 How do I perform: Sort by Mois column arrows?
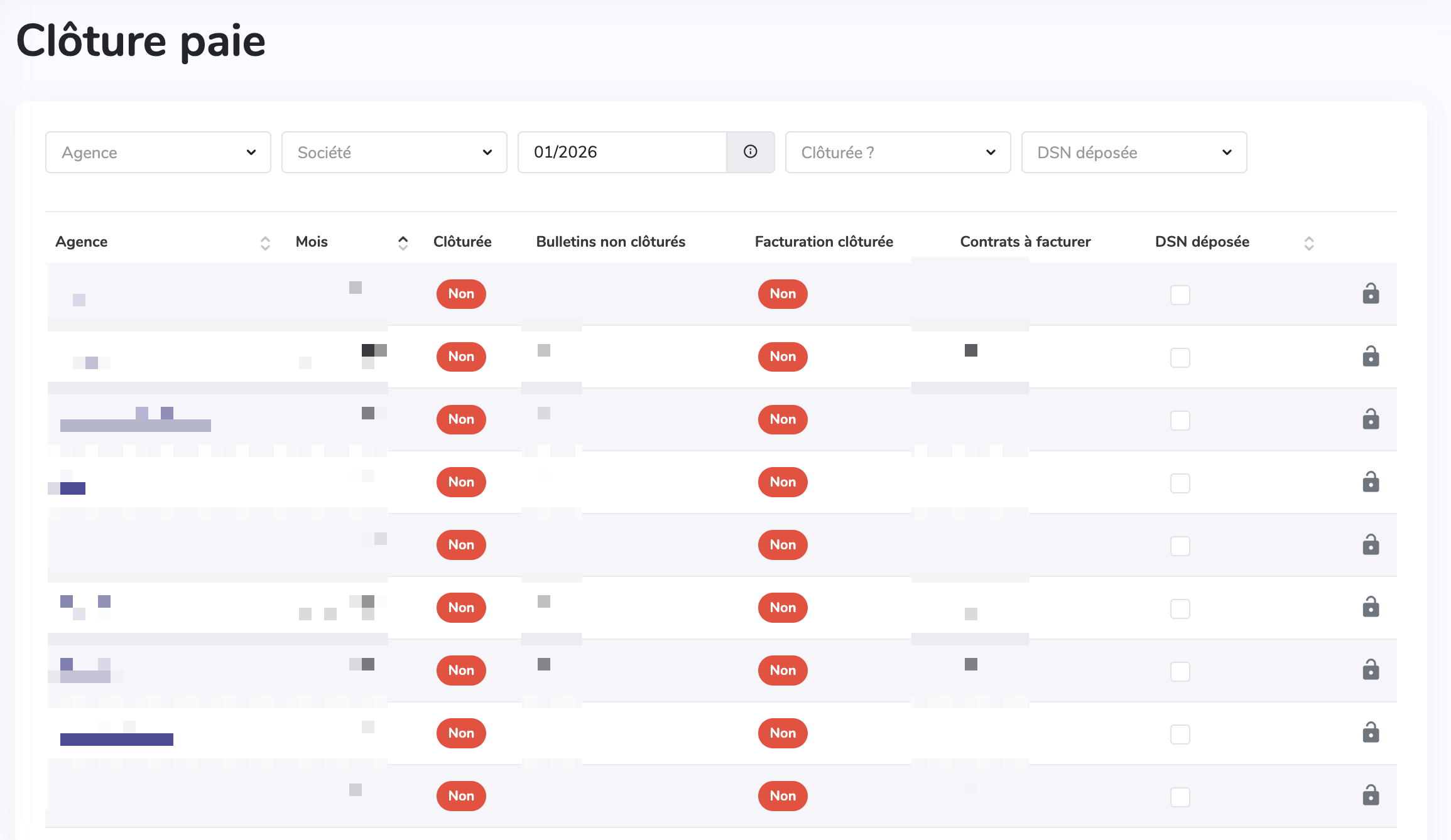click(x=403, y=243)
